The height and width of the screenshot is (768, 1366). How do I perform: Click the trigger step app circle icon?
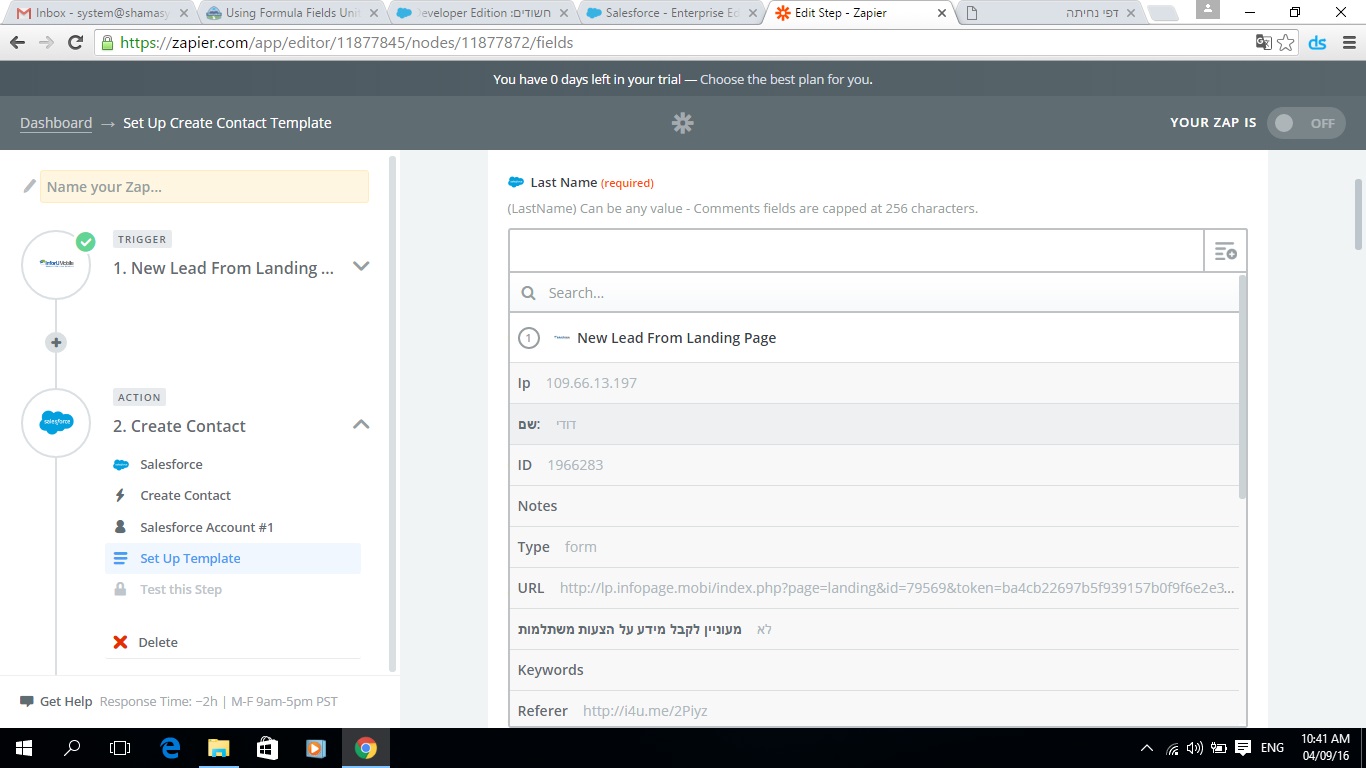tap(56, 264)
